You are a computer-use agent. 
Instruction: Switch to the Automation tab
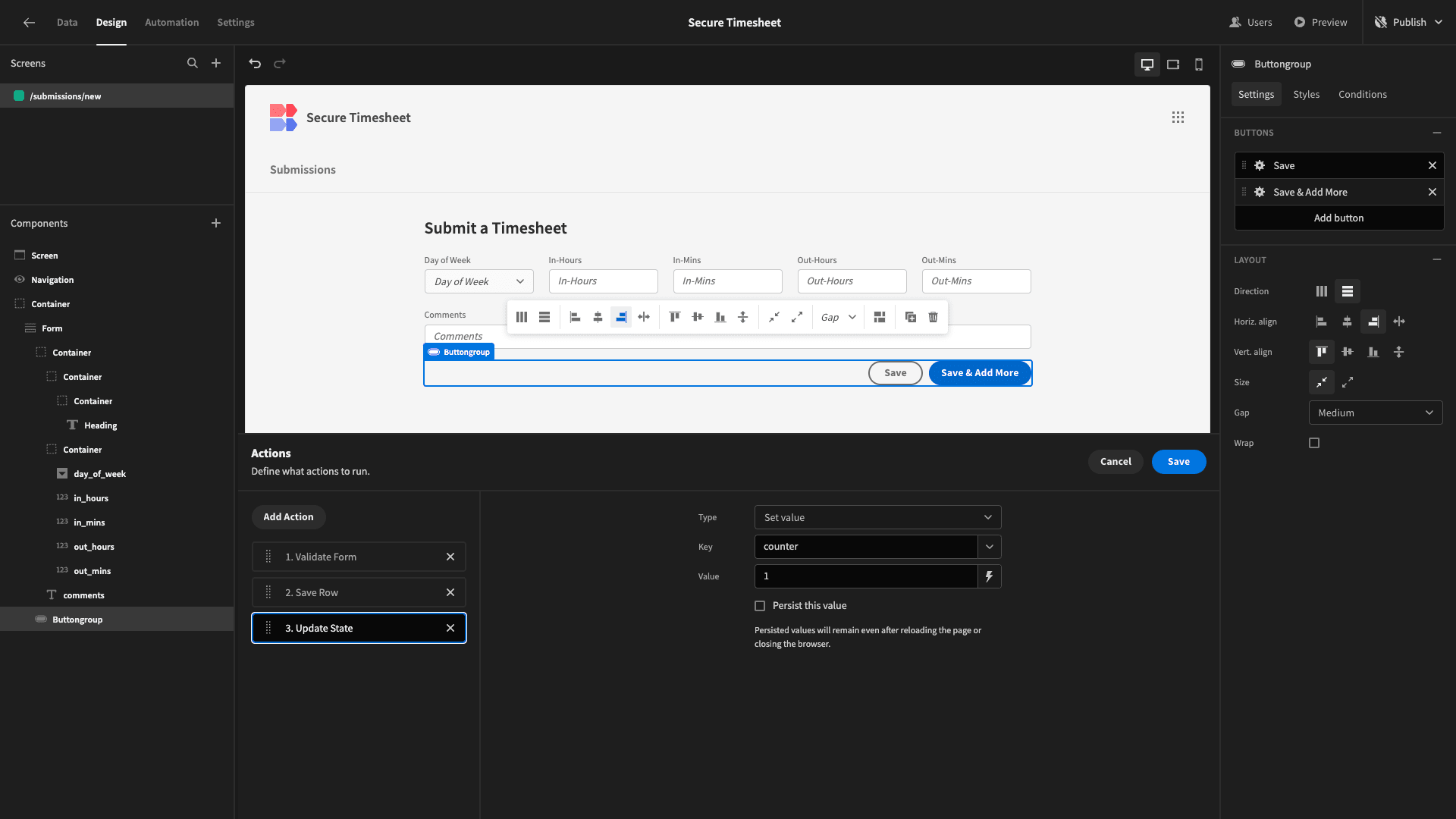[172, 23]
